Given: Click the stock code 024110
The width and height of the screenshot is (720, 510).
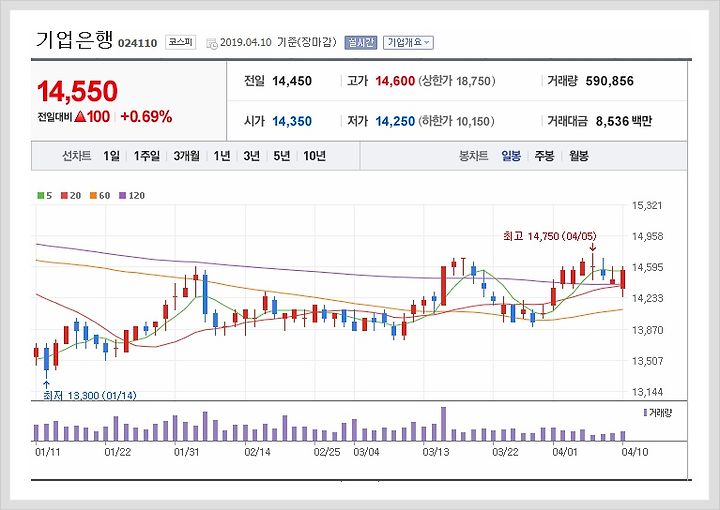Looking at the screenshot, I should pos(137,44).
